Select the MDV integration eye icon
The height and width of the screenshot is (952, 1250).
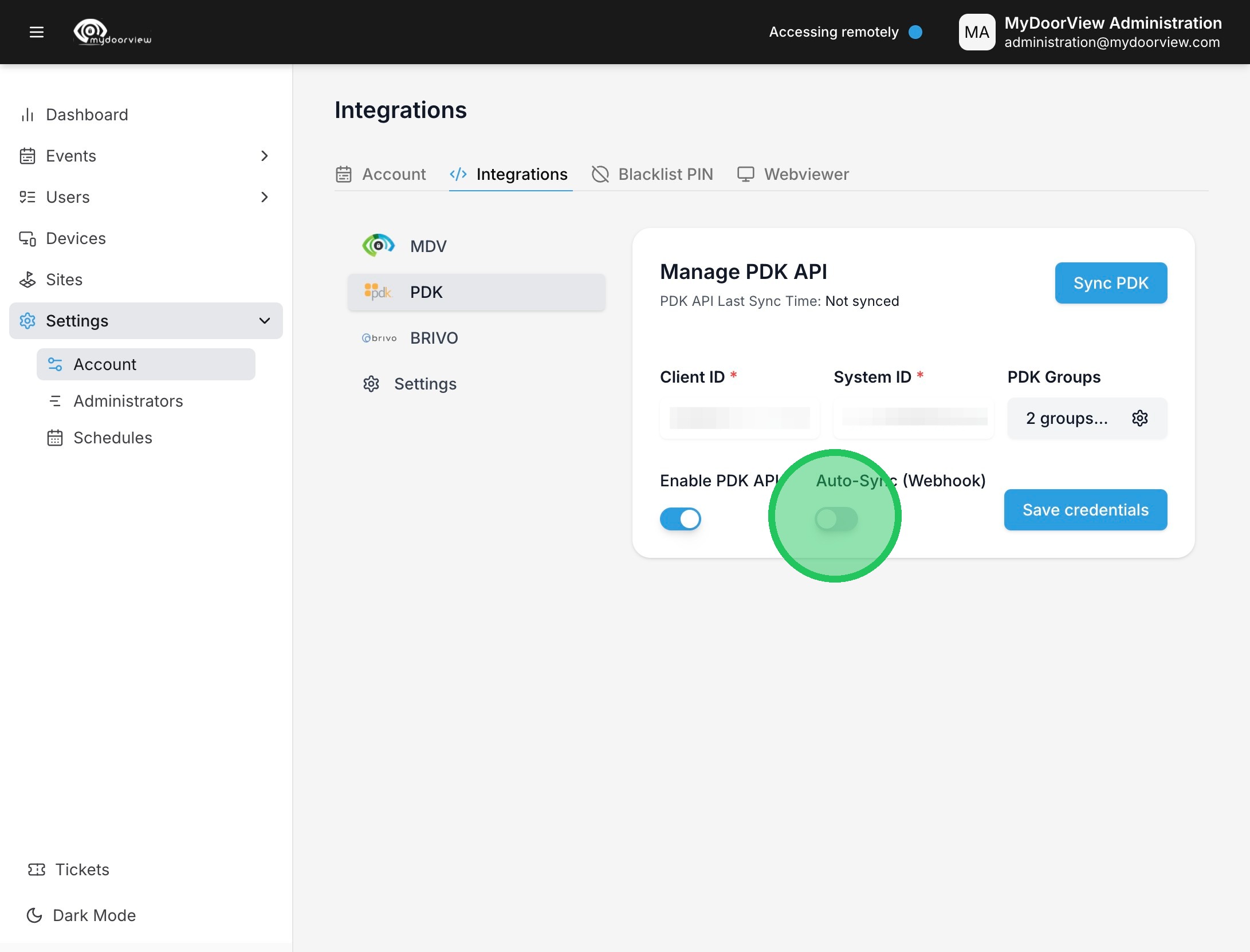coord(378,246)
